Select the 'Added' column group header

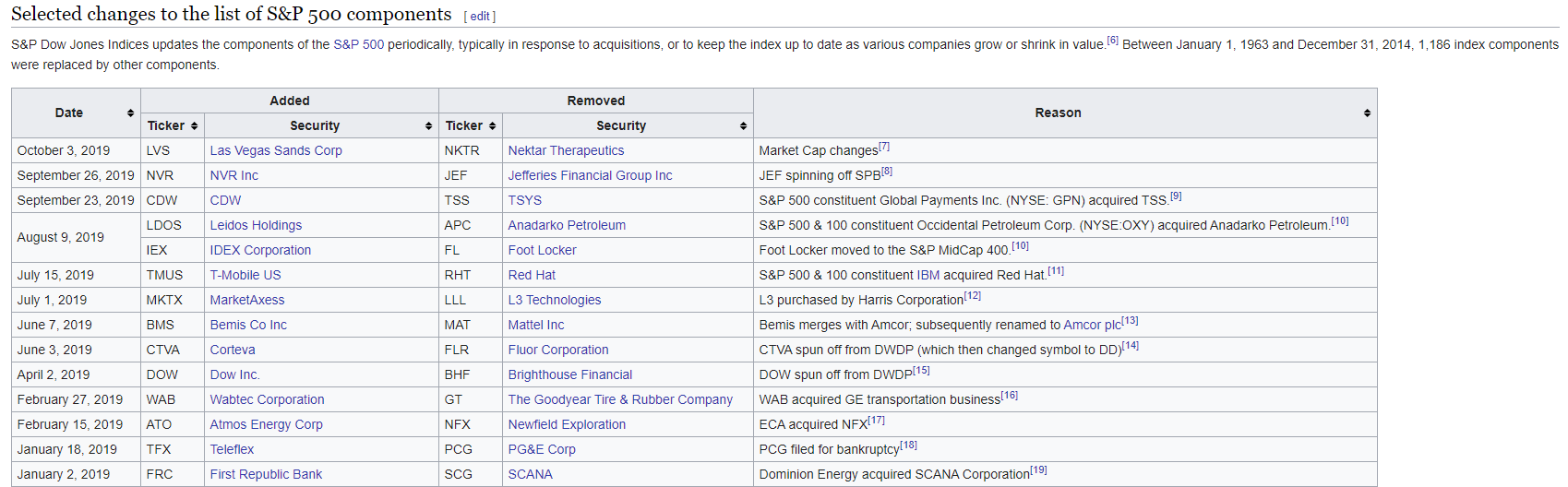[x=290, y=101]
